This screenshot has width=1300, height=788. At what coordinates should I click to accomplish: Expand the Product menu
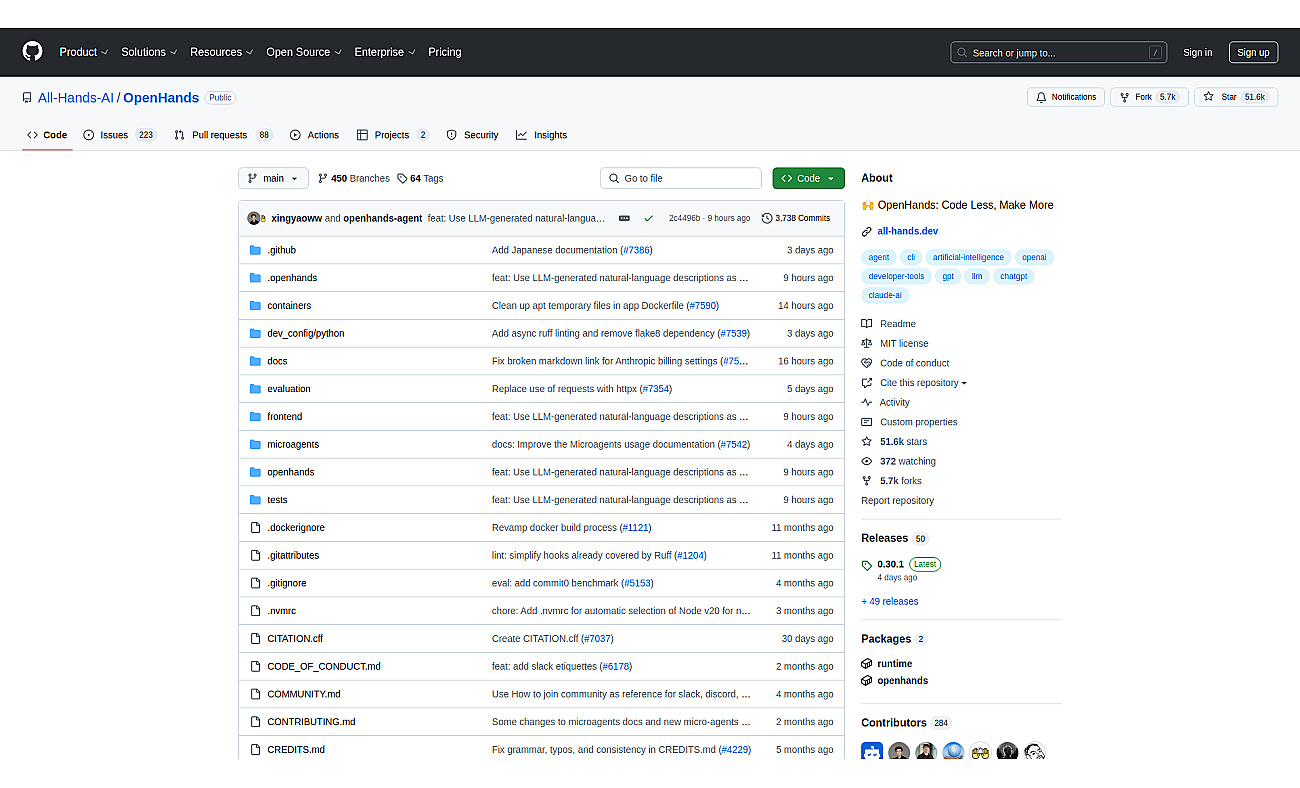coord(83,52)
